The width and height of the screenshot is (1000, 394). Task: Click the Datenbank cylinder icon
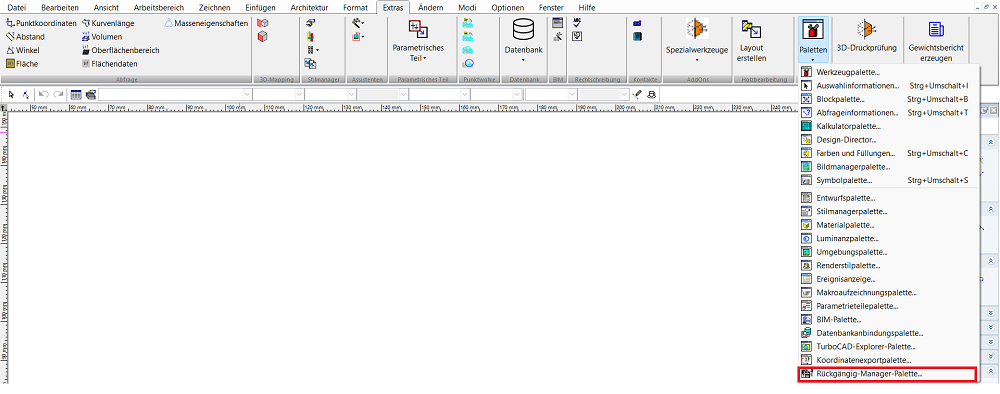(523, 29)
